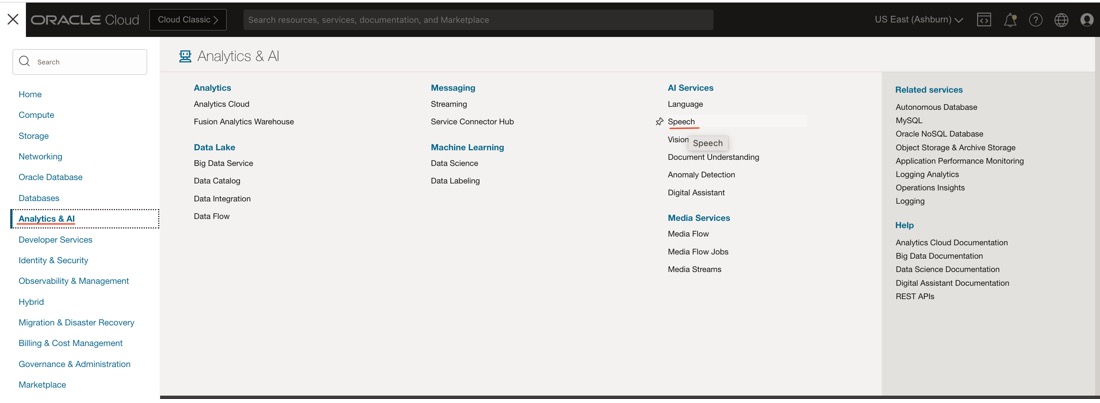Open Big Data Documentation help link

(939, 256)
